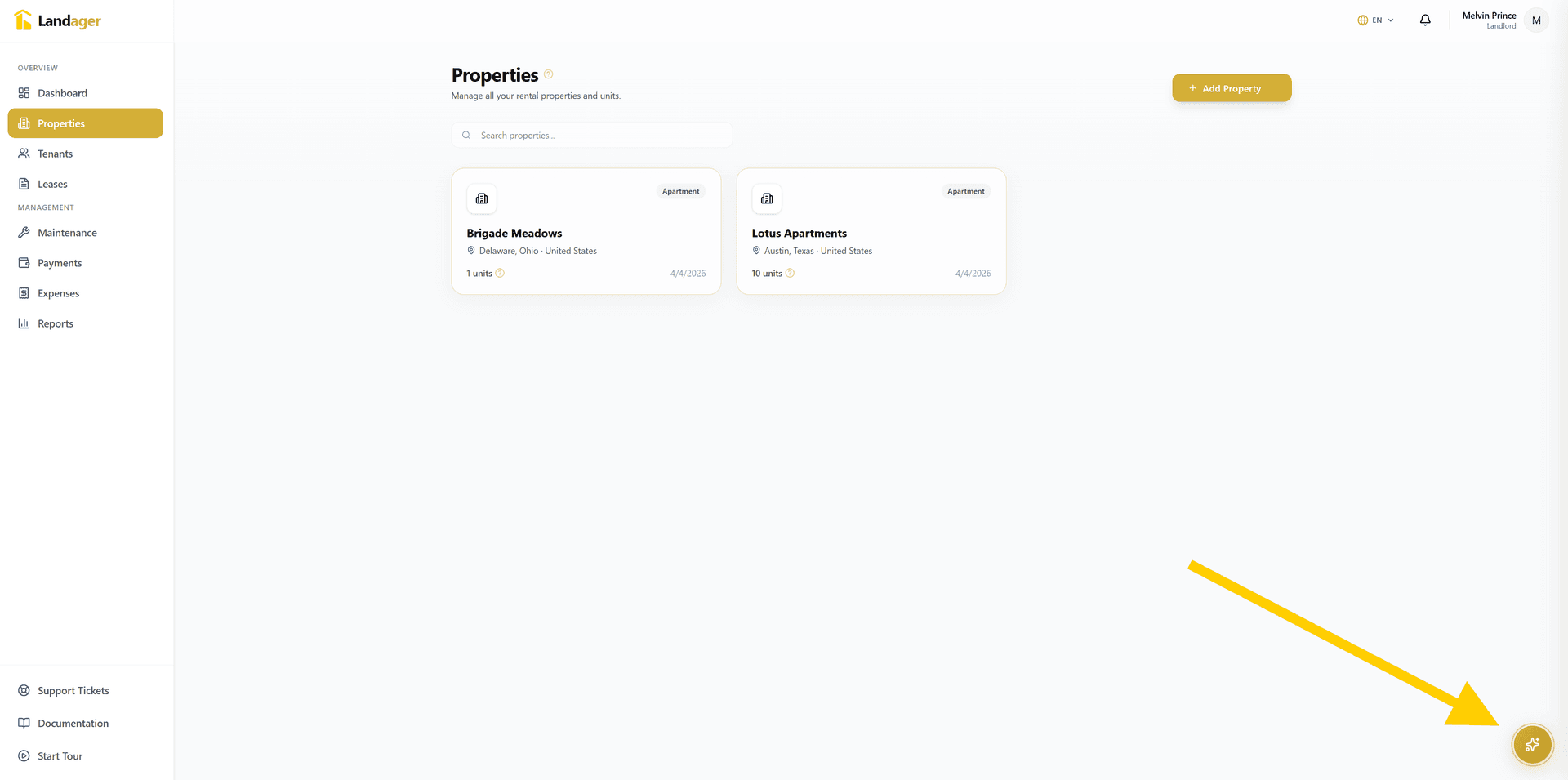
Task: Select Dashboard in the sidebar
Action: (63, 92)
